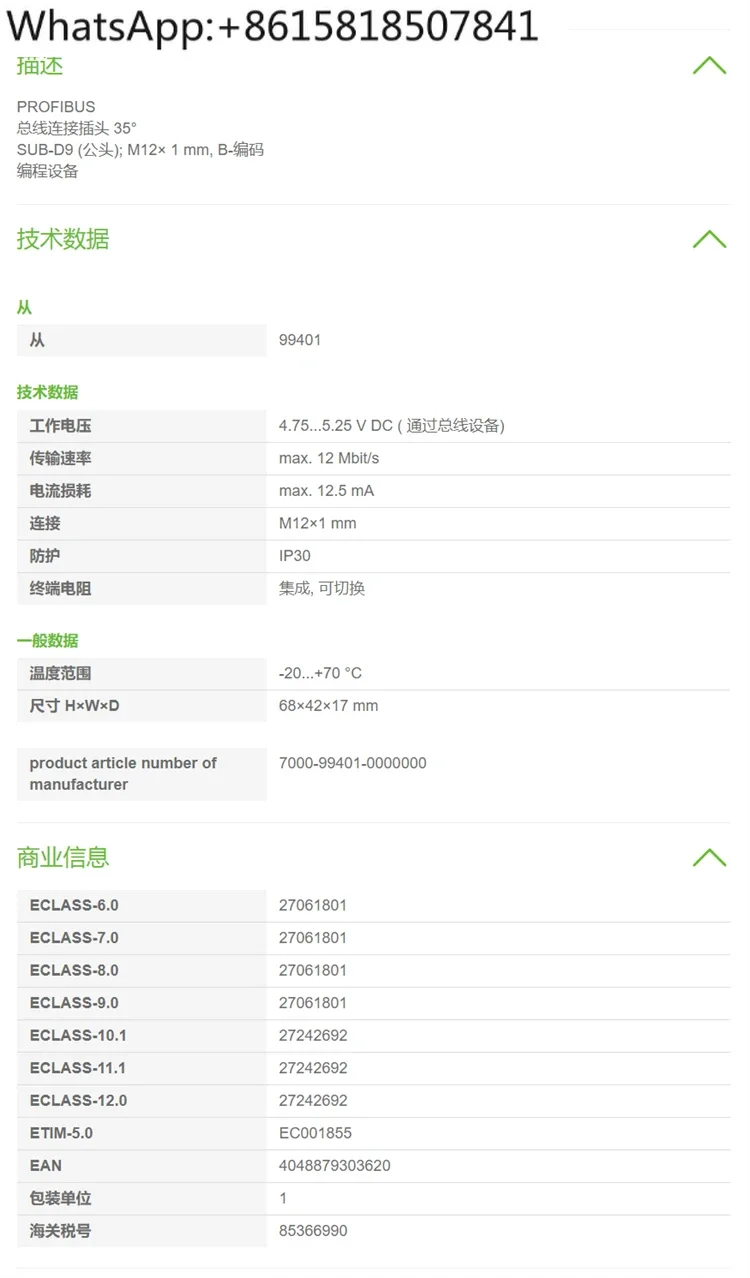
Task: Collapse the 描述 section chevron
Action: coord(709,66)
